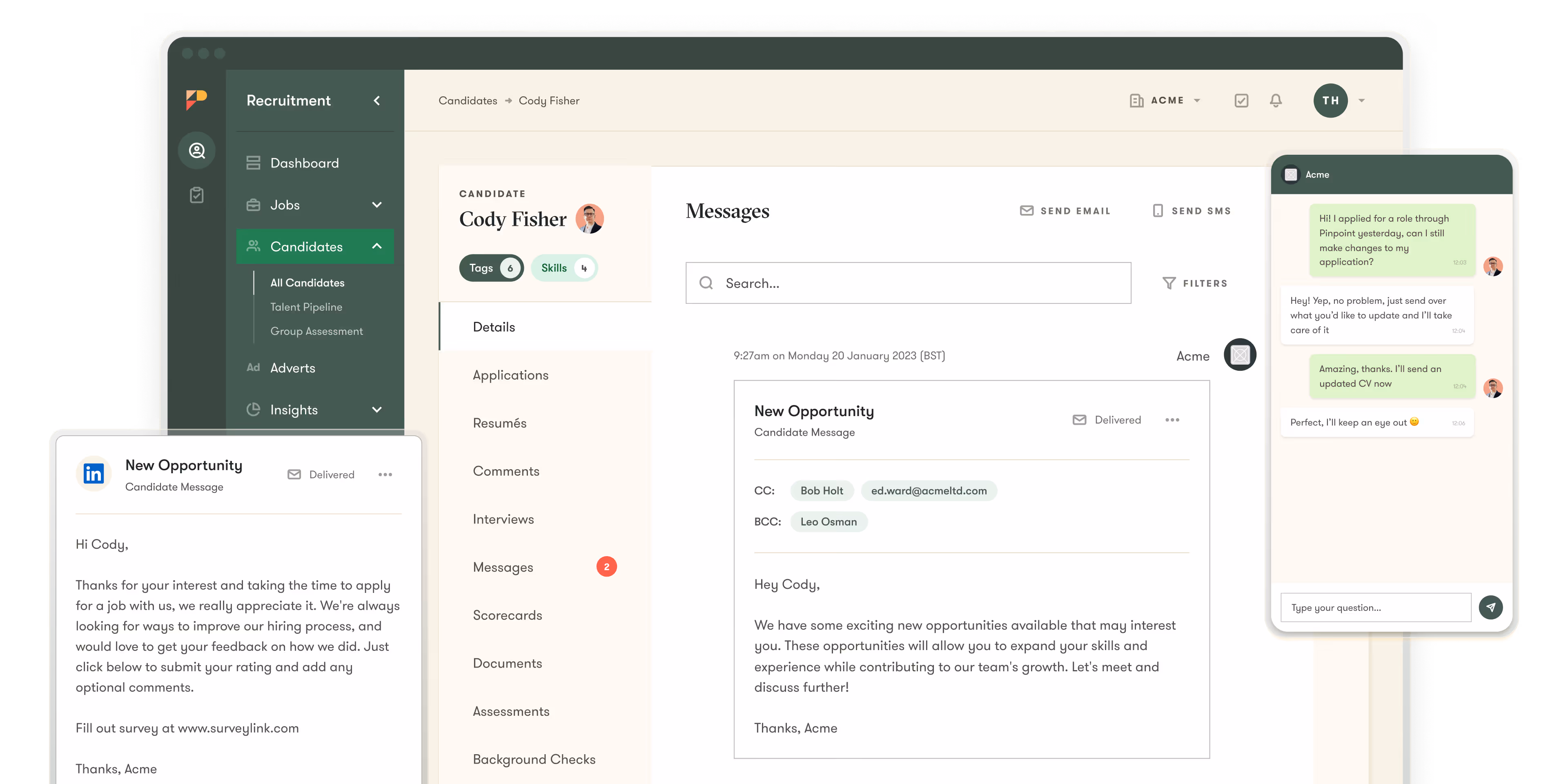Switch to the Applications tab
Viewport: 1568px width, 784px height.
point(545,375)
